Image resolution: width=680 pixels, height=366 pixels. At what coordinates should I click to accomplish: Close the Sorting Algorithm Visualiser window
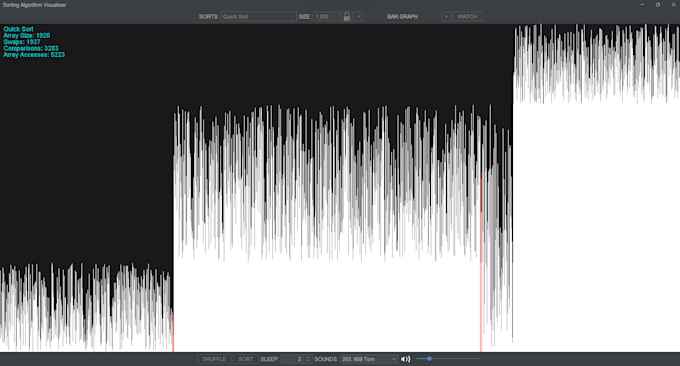[673, 5]
